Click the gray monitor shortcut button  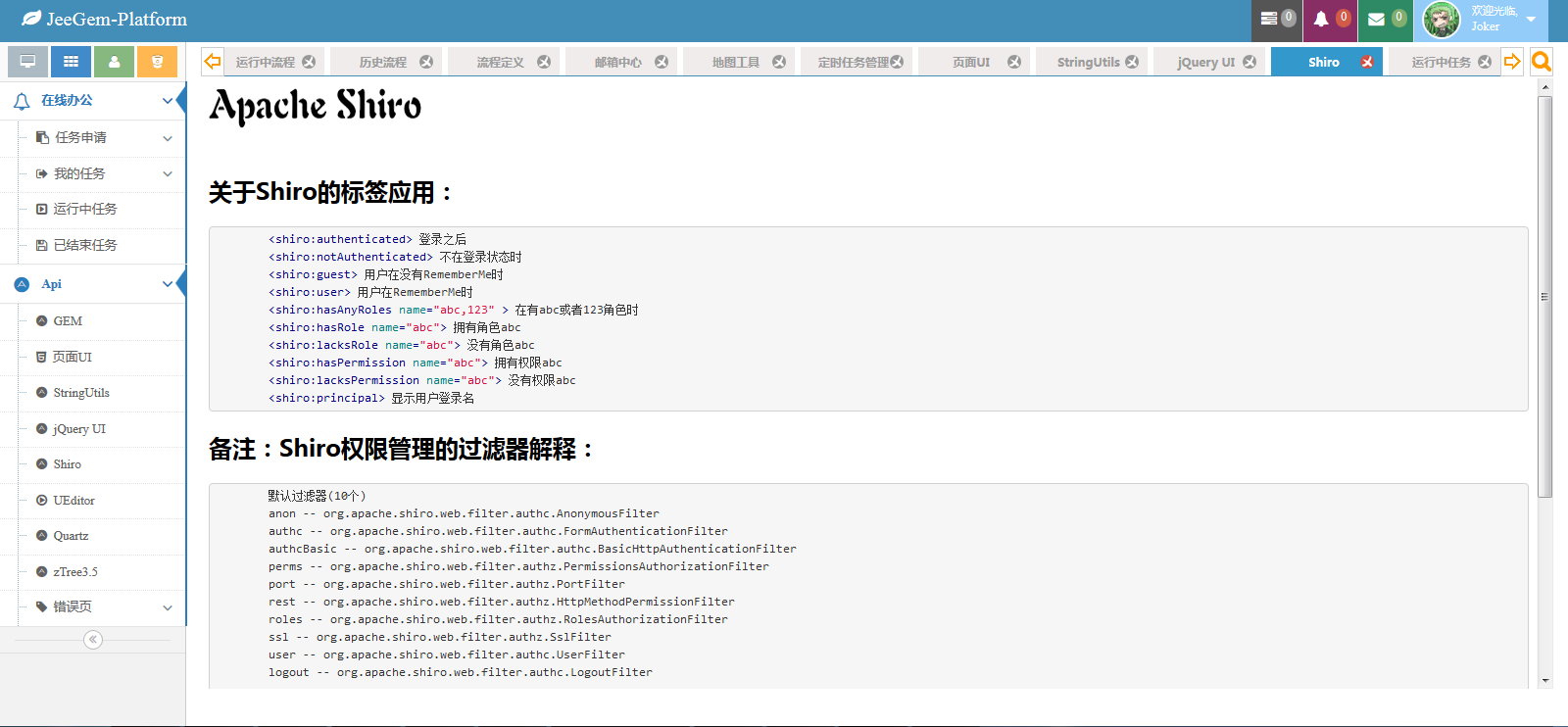coord(27,62)
